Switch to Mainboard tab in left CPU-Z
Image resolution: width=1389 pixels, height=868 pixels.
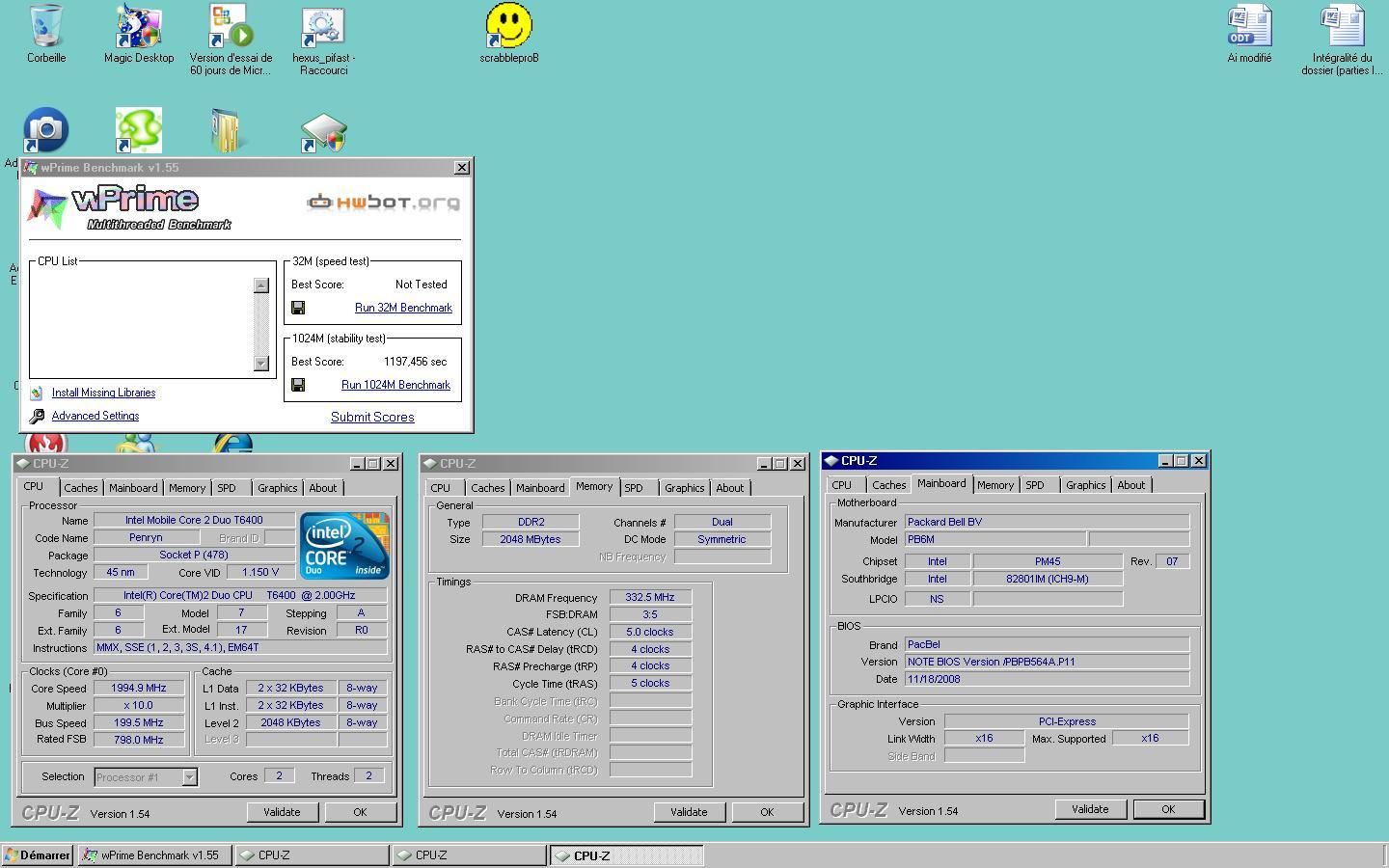pos(133,488)
